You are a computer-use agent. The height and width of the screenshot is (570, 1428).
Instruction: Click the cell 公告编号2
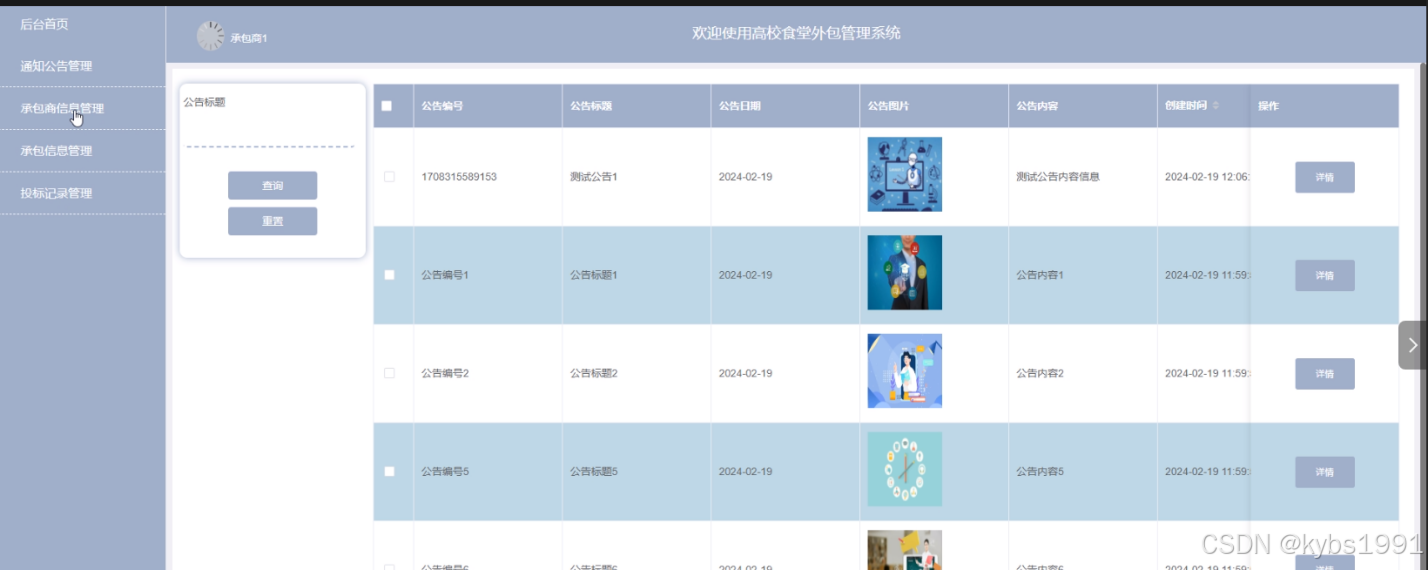coord(445,373)
